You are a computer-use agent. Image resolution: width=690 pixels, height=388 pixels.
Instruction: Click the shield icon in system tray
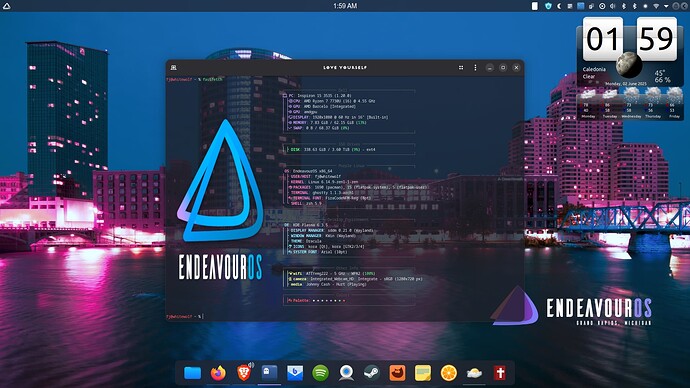coord(548,6)
